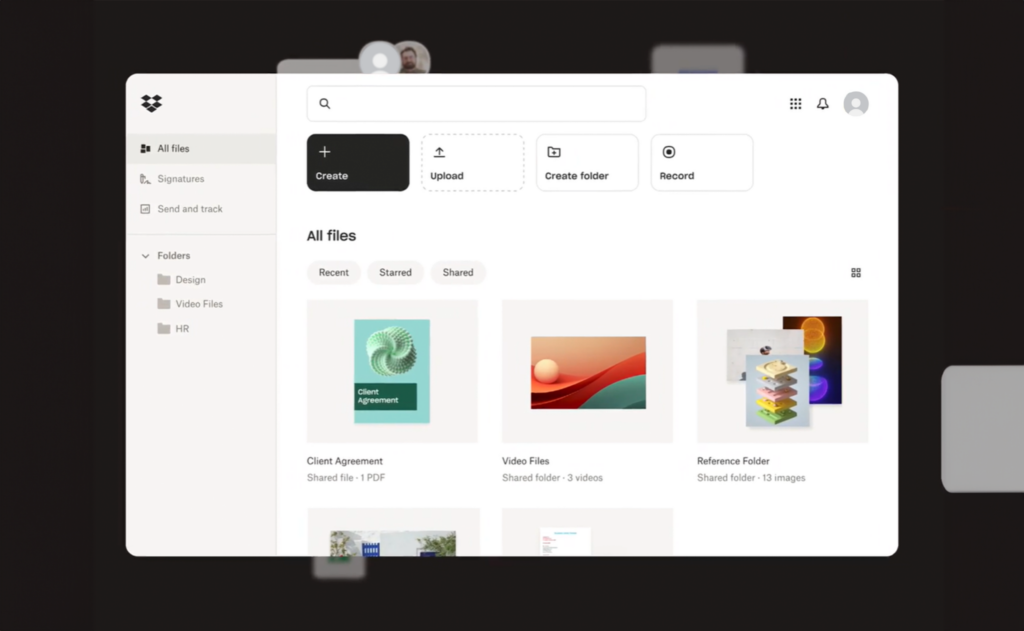1024x631 pixels.
Task: Click the 'All files' page heading
Action: click(331, 236)
